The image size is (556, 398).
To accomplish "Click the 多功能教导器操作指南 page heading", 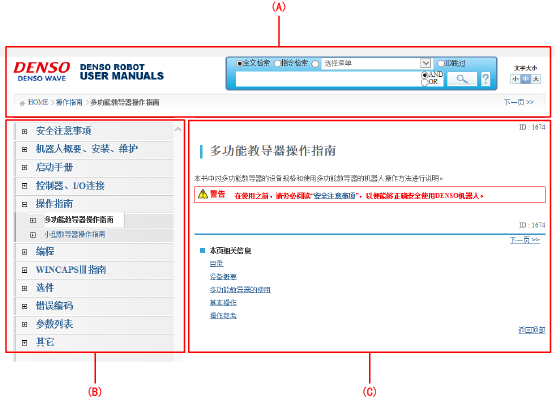I will (273, 151).
